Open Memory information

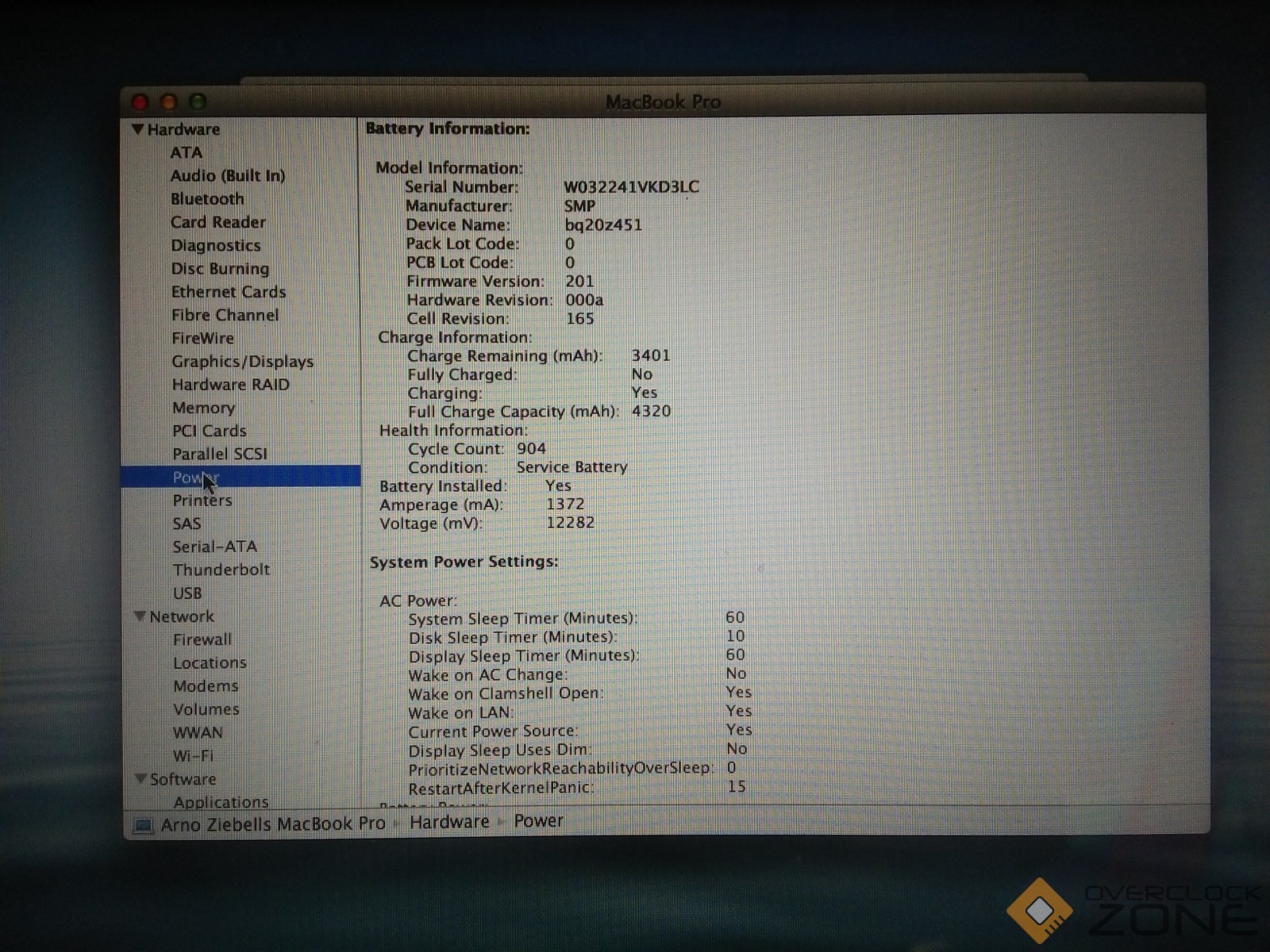(204, 408)
